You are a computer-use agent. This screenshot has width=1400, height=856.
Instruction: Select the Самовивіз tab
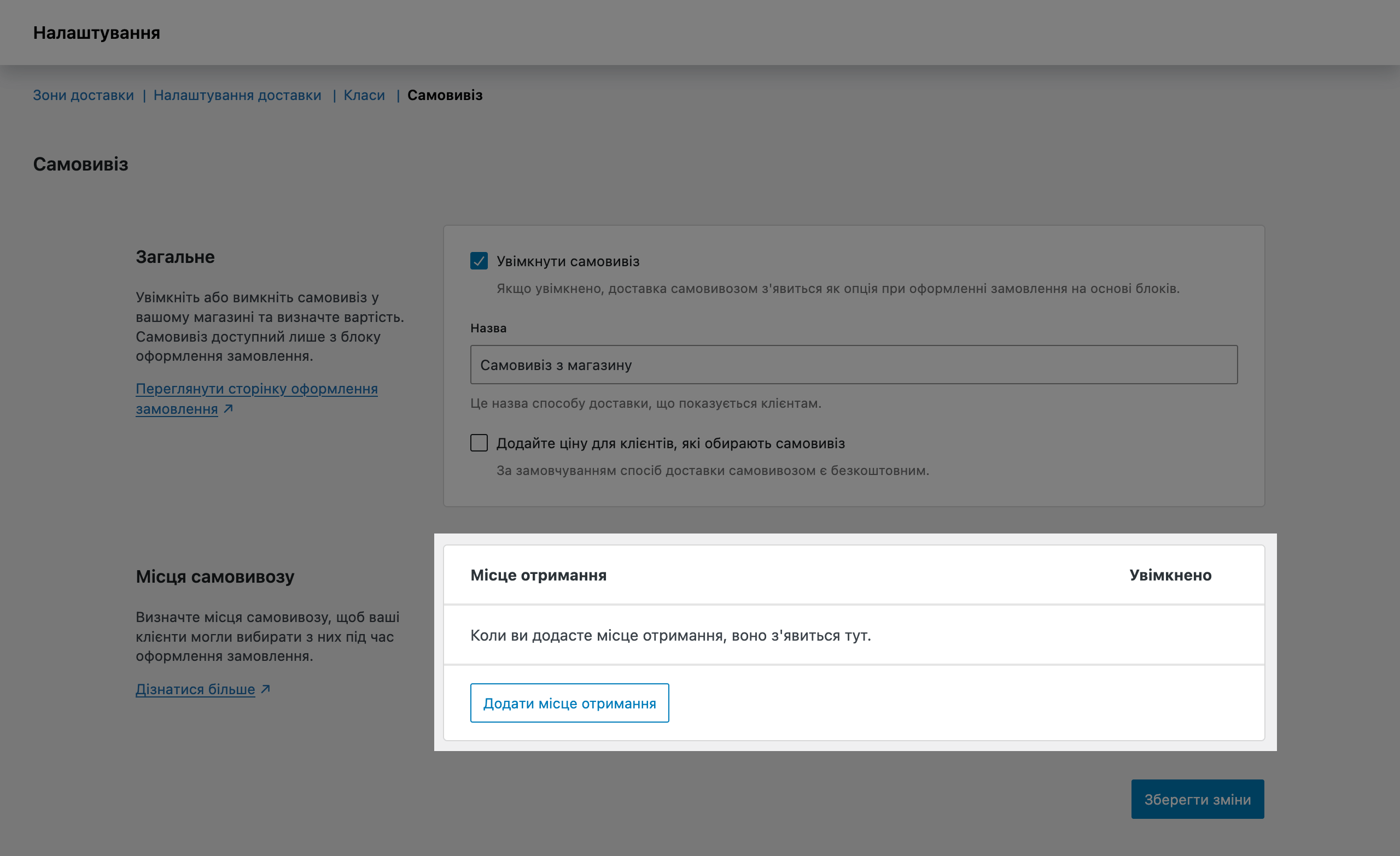[x=445, y=95]
